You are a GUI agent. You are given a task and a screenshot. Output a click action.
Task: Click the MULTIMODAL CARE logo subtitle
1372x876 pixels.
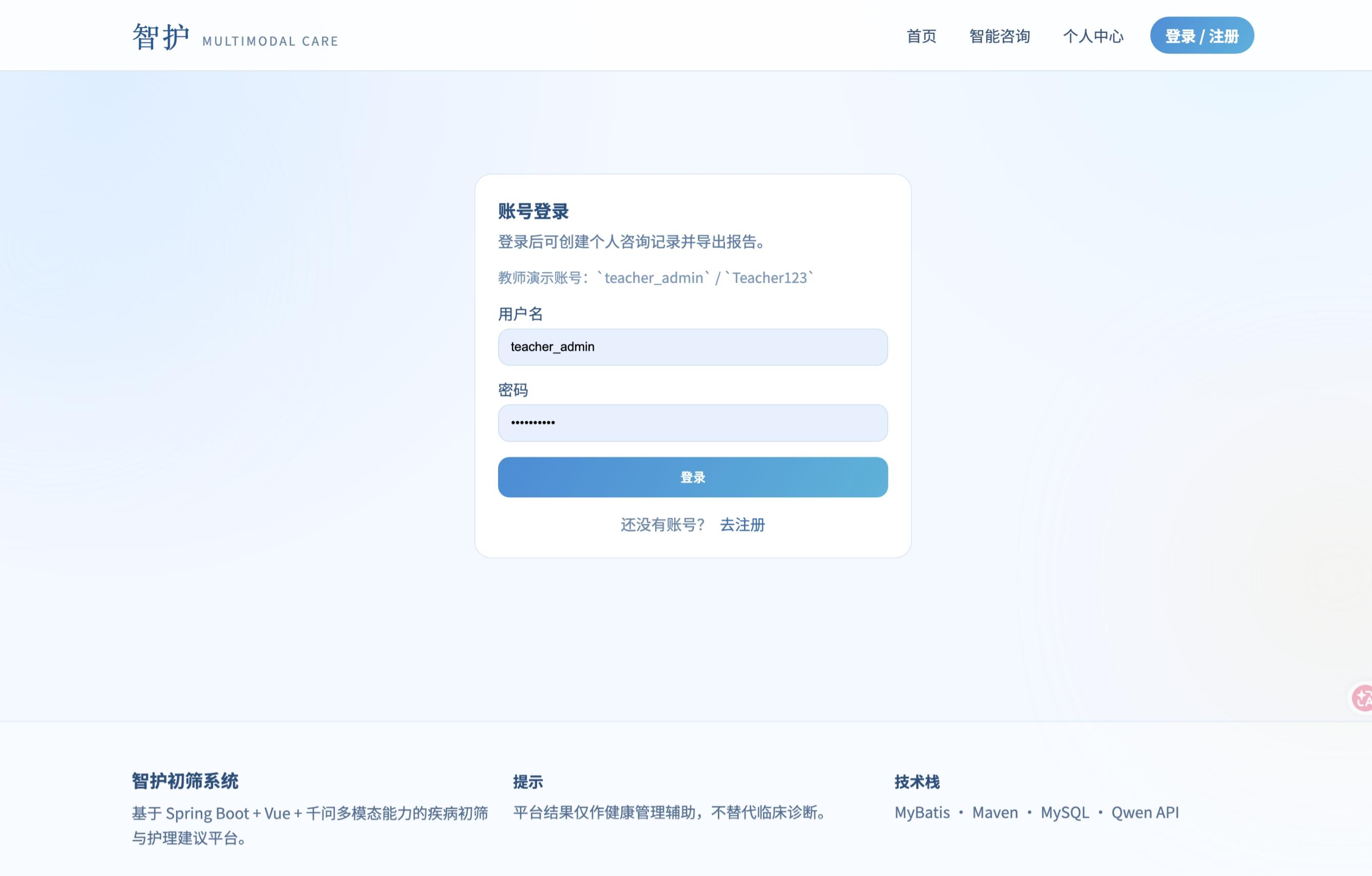(270, 42)
